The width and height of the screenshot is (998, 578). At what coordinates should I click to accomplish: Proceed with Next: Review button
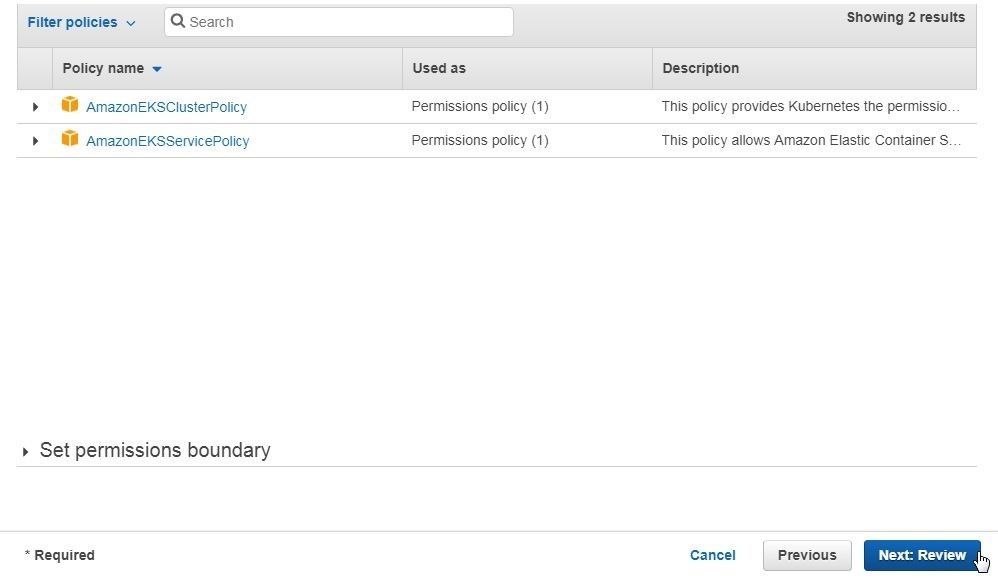point(922,555)
